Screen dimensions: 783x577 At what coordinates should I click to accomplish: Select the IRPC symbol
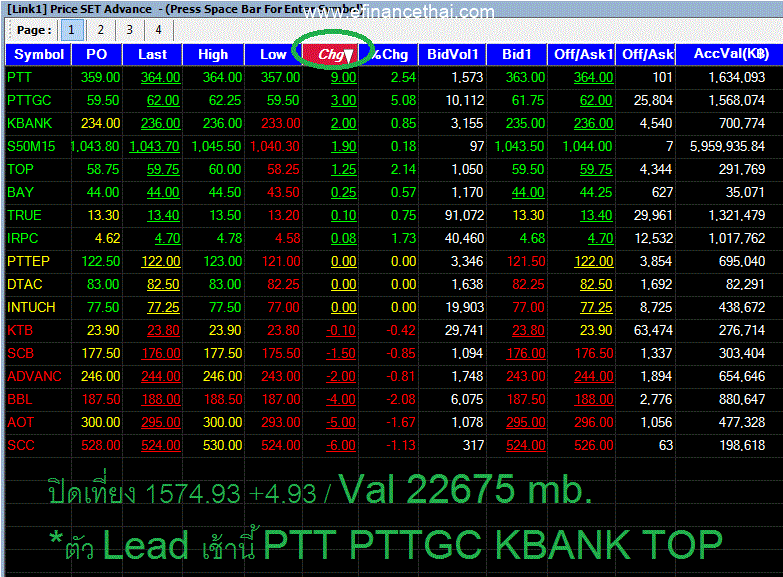22,238
